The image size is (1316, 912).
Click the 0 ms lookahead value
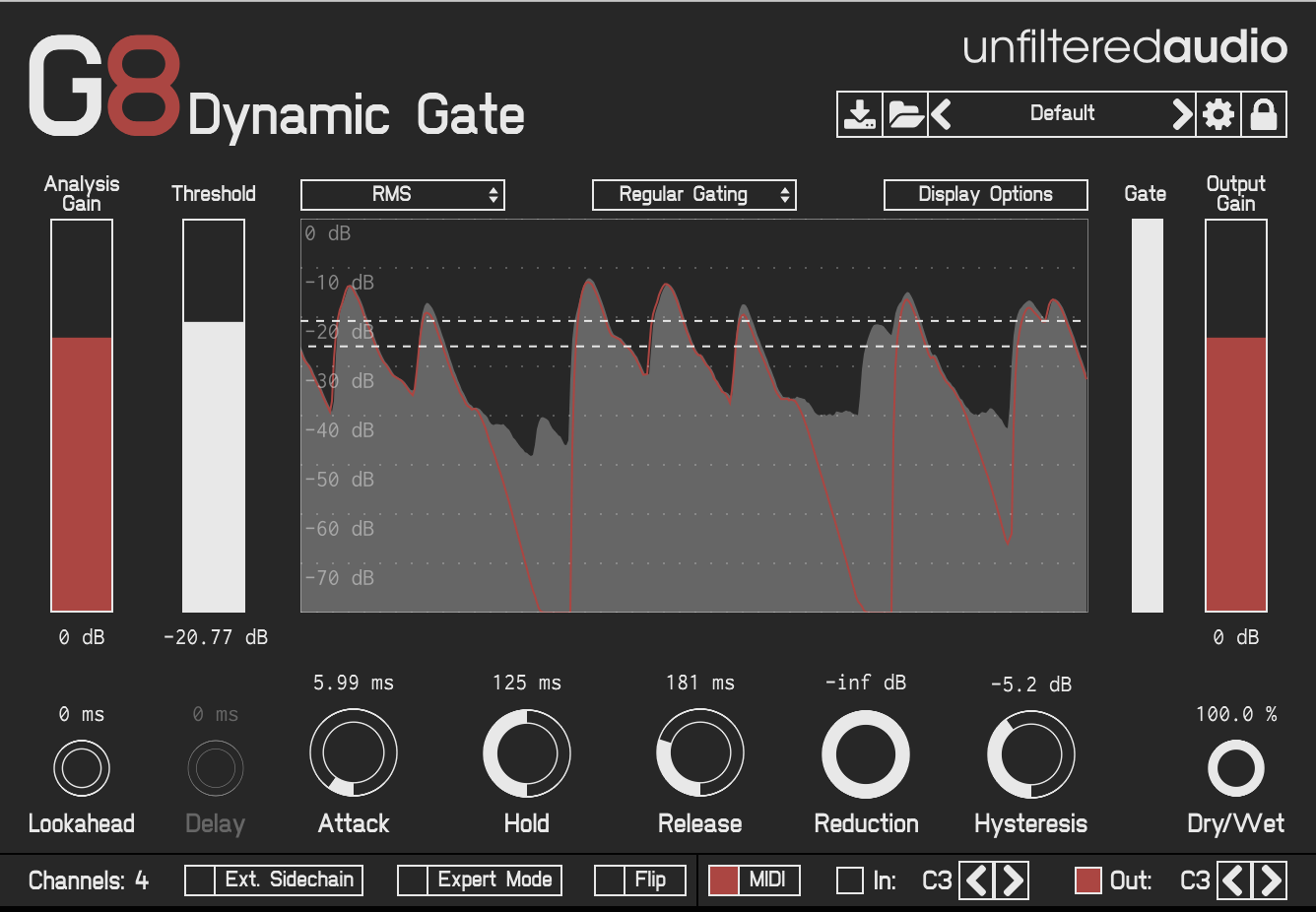[82, 714]
